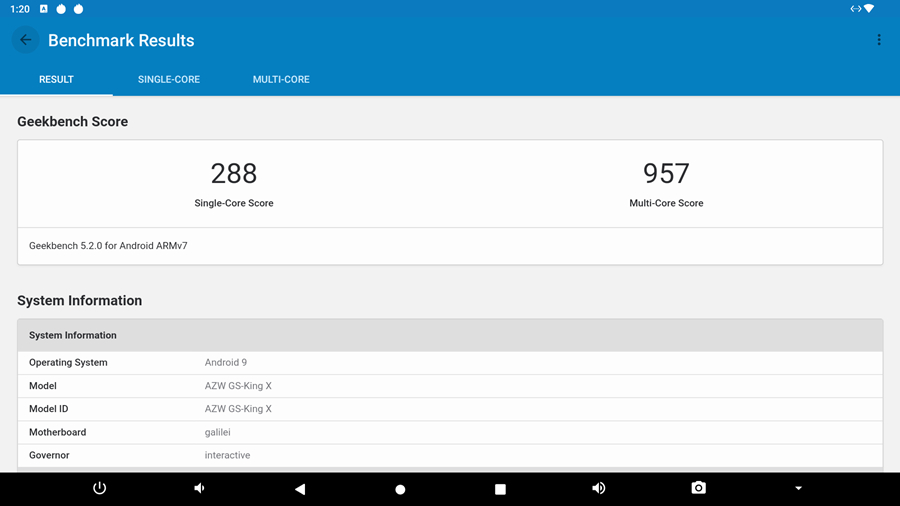Screen dimensions: 900x506
Task: Tap the Benchmark Results title
Action: [121, 40]
